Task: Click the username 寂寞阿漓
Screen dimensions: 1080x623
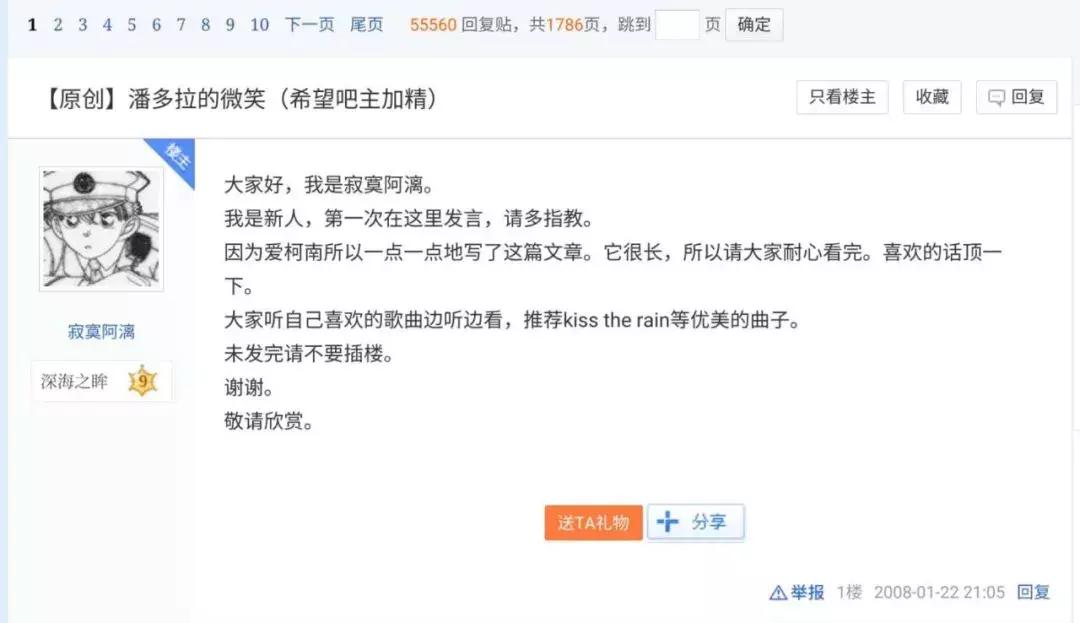Action: pos(100,330)
